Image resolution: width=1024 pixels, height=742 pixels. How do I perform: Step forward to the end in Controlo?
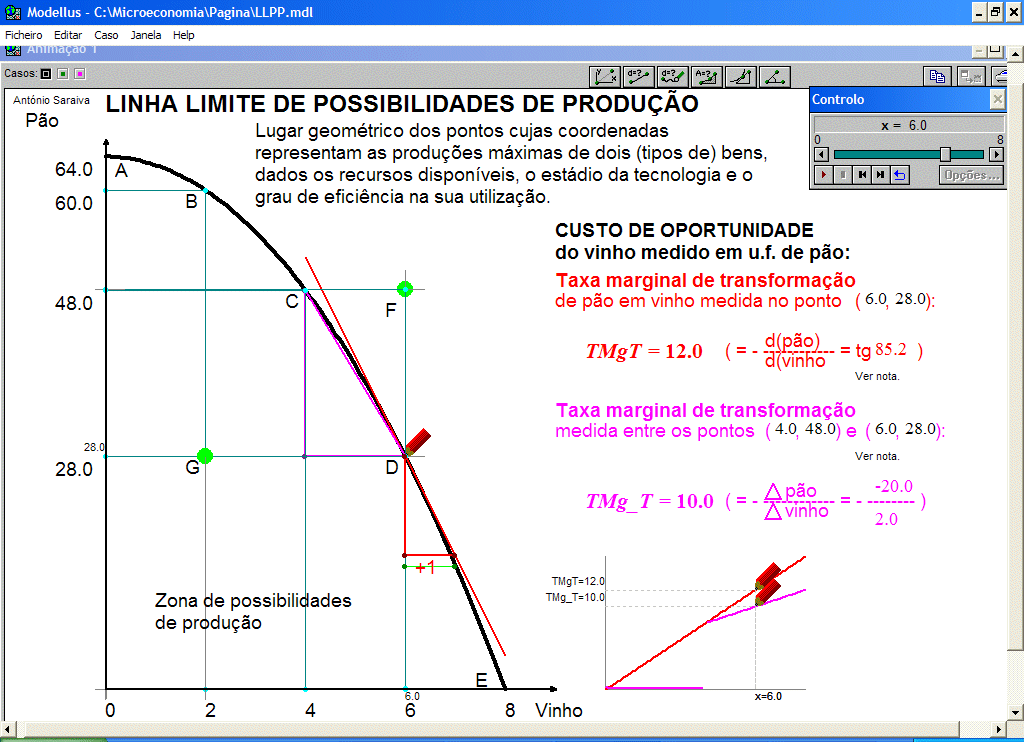(x=880, y=175)
